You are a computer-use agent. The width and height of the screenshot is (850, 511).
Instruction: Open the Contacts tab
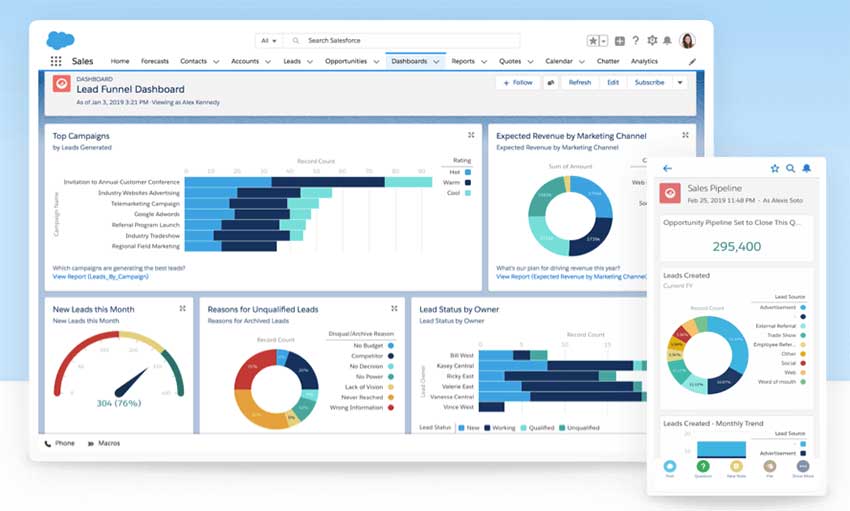point(193,61)
